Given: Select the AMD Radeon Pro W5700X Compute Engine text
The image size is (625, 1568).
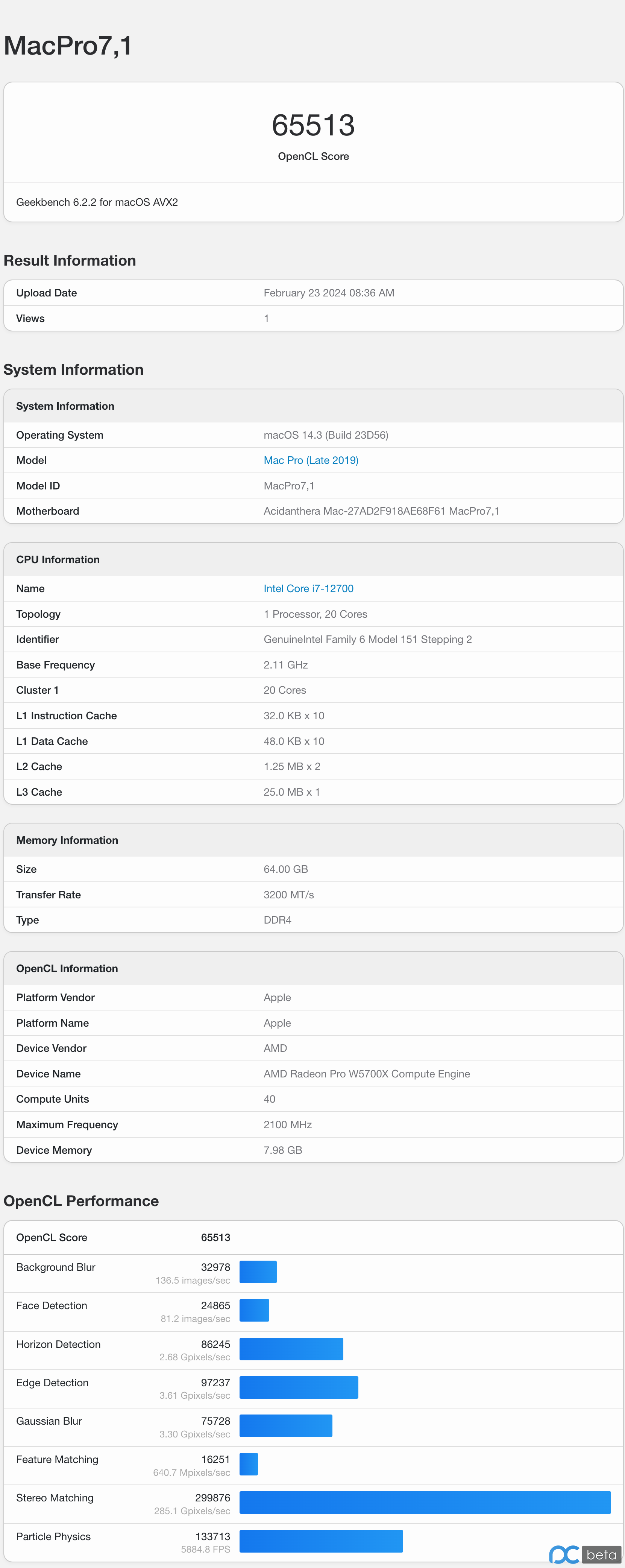Looking at the screenshot, I should click(x=367, y=1074).
